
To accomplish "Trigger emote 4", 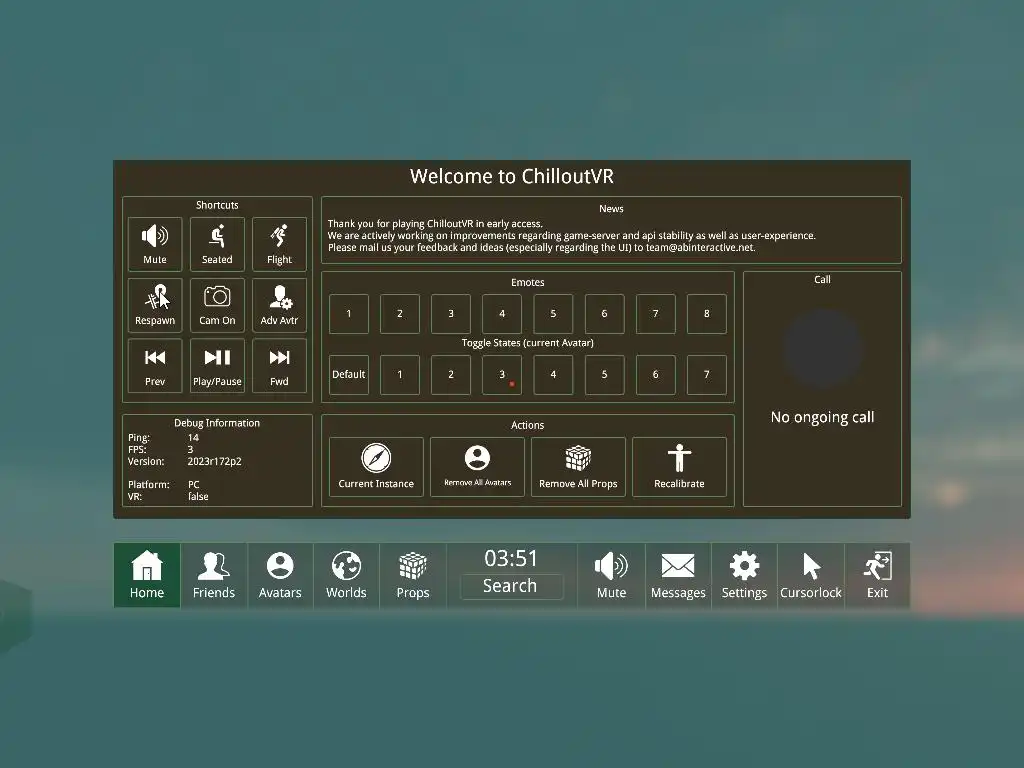I will coord(502,314).
